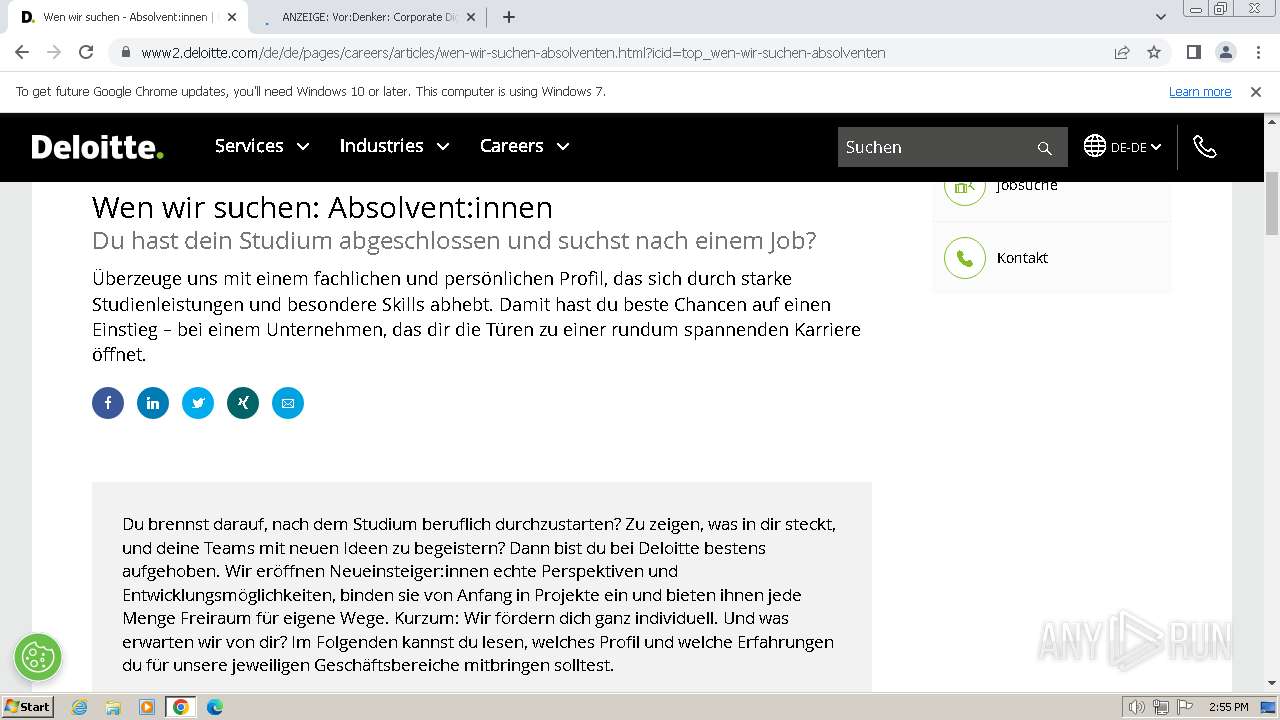Share the page on Twitter
This screenshot has width=1280, height=720.
coord(198,403)
